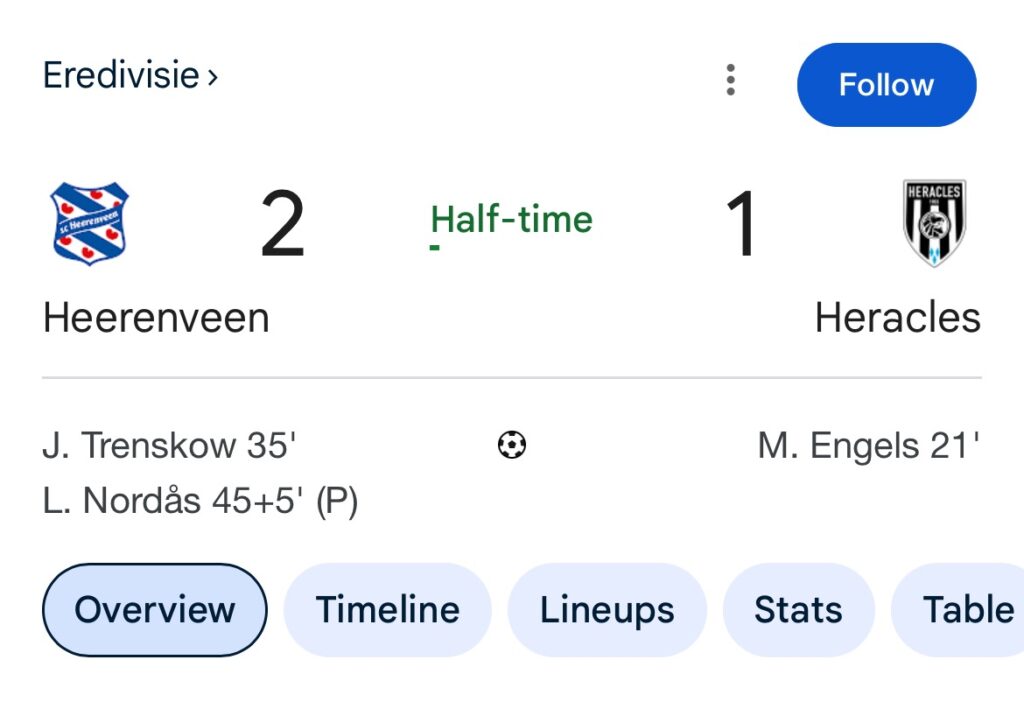This screenshot has height=702, width=1024.
Task: Expand the chevron next to Eredivisie
Action: point(212,77)
